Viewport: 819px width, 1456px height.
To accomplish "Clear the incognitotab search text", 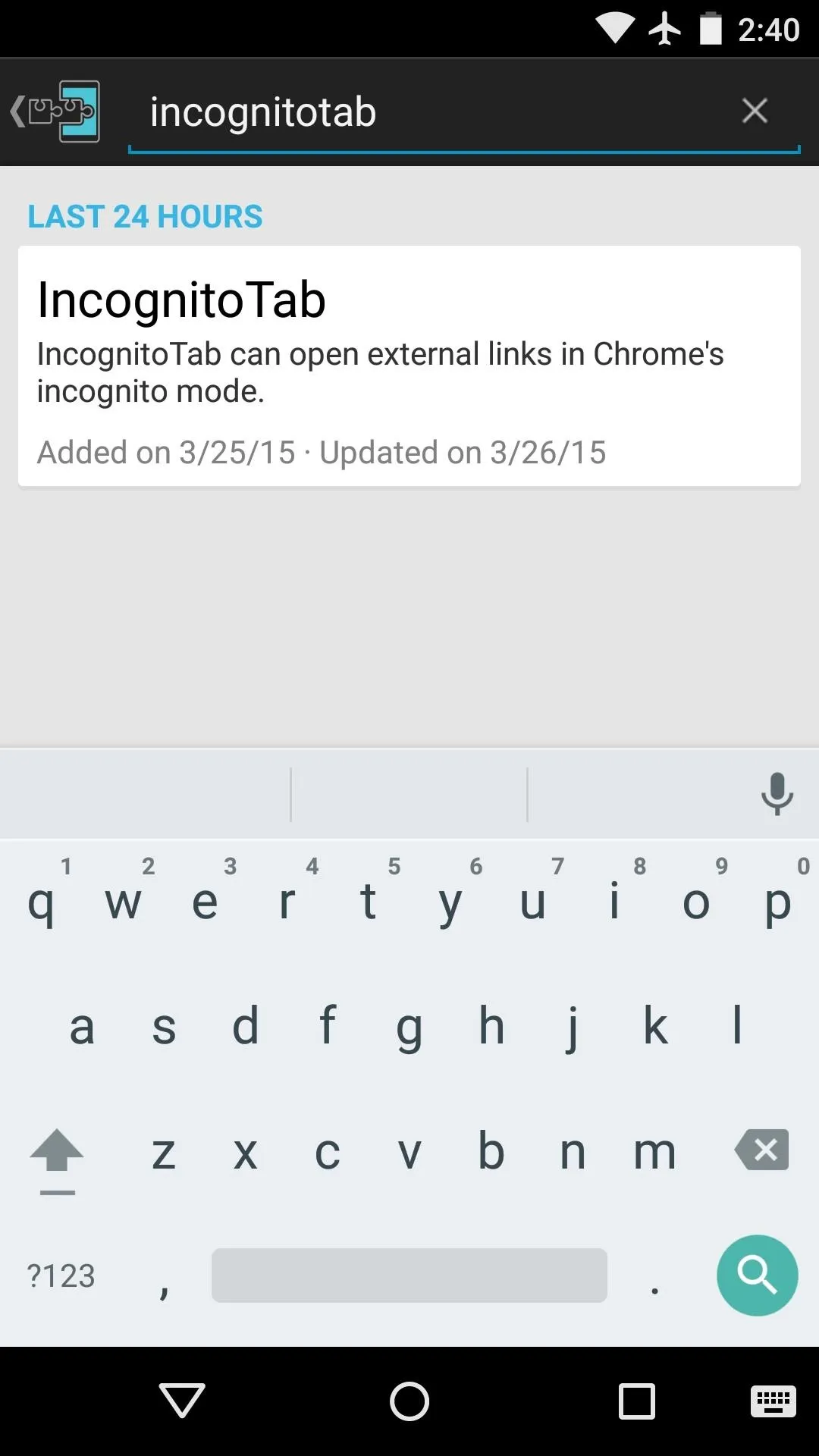I will [x=755, y=111].
